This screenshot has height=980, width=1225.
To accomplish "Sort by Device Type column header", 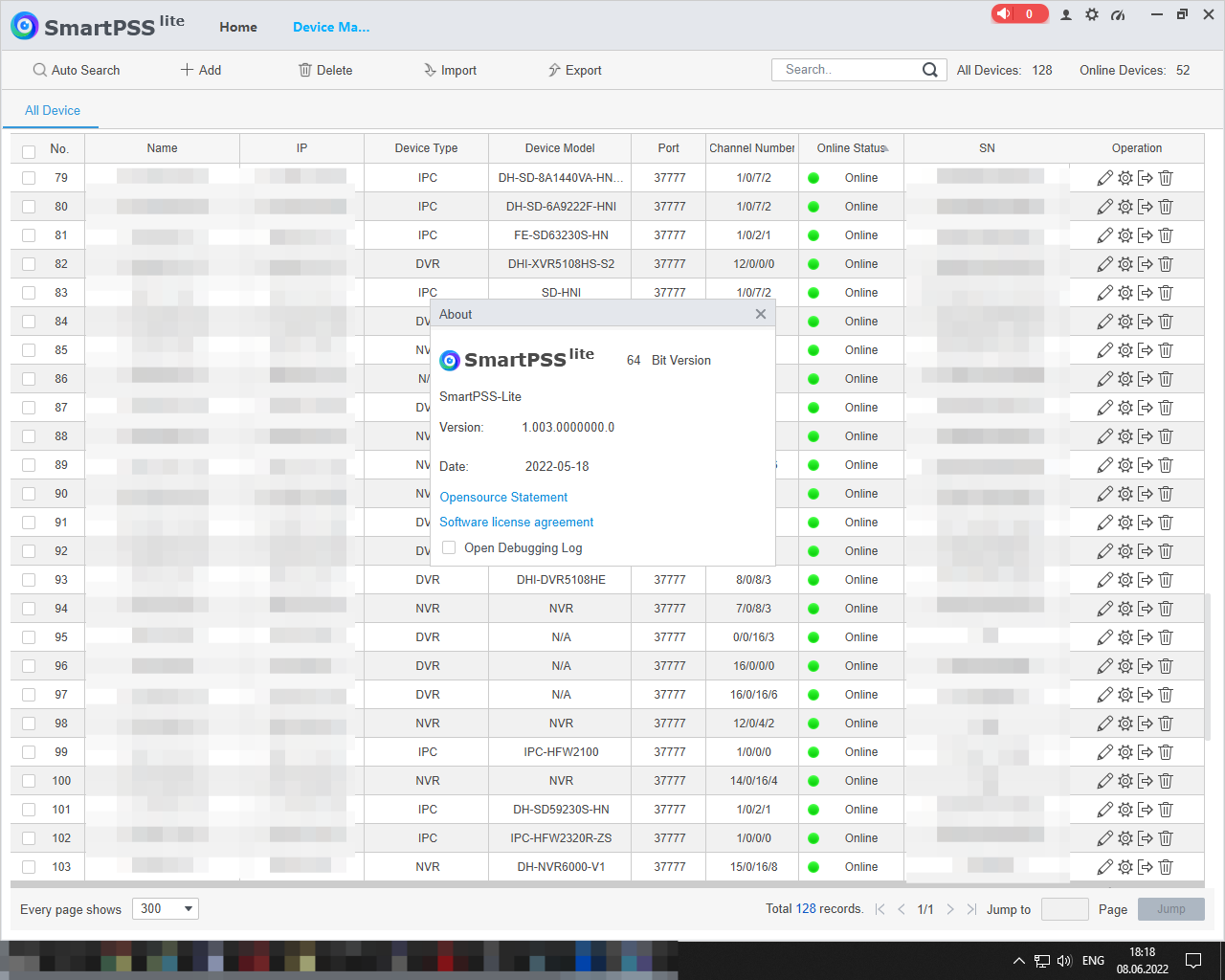I will (x=426, y=148).
